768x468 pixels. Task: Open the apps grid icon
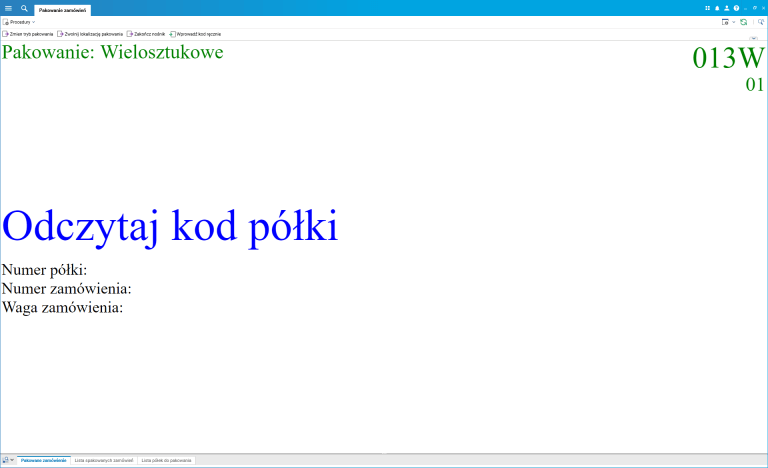pyautogui.click(x=707, y=8)
